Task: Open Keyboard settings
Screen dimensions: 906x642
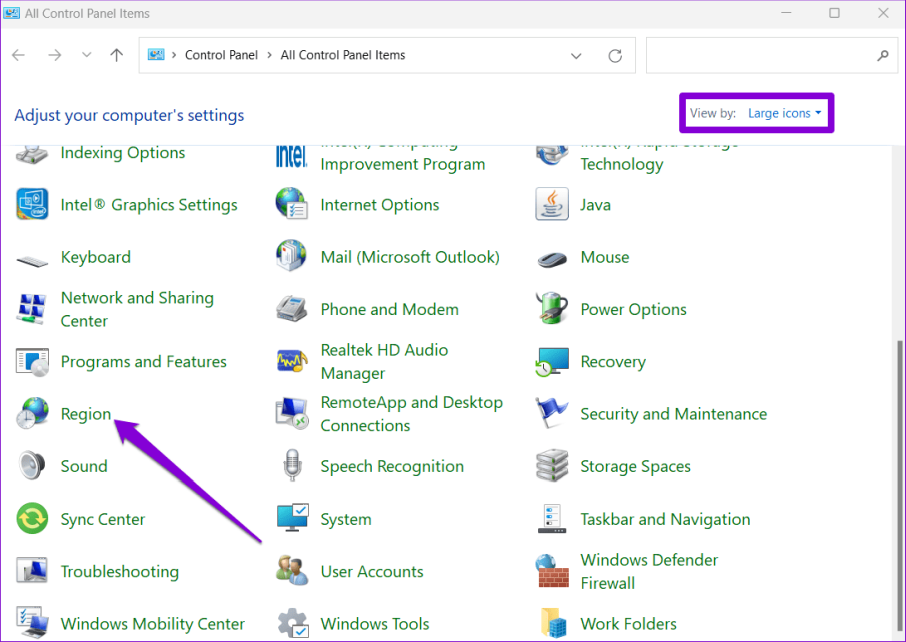Action: coord(96,257)
